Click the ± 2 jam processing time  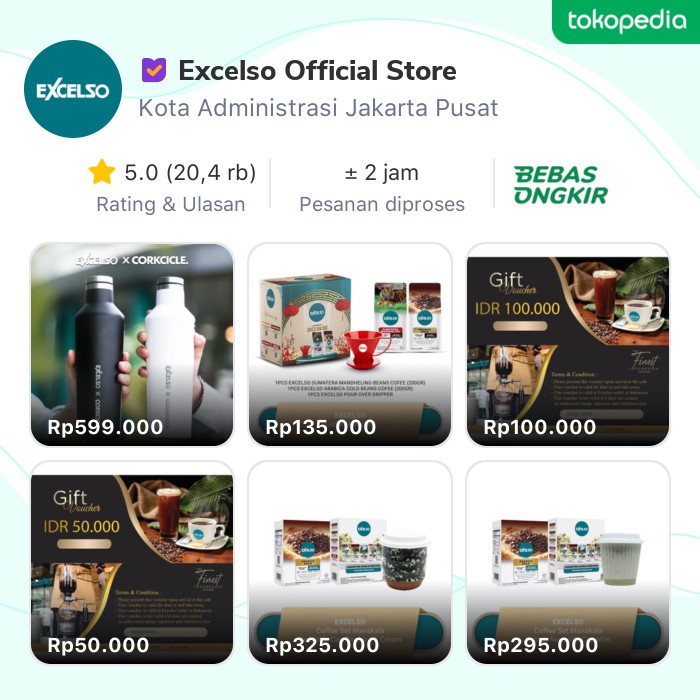point(382,172)
